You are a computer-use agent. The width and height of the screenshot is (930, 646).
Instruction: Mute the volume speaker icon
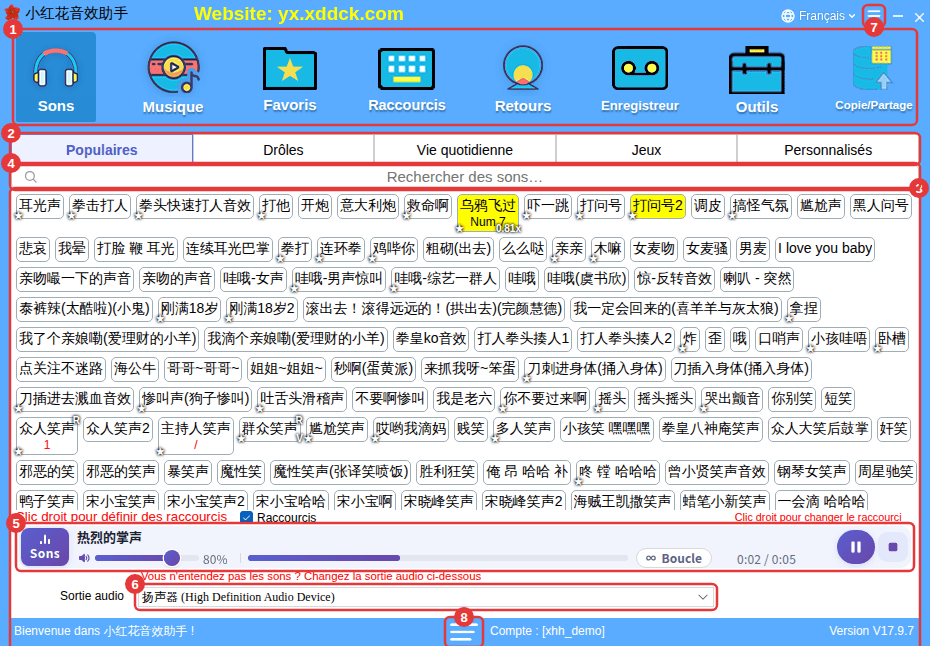tap(84, 558)
